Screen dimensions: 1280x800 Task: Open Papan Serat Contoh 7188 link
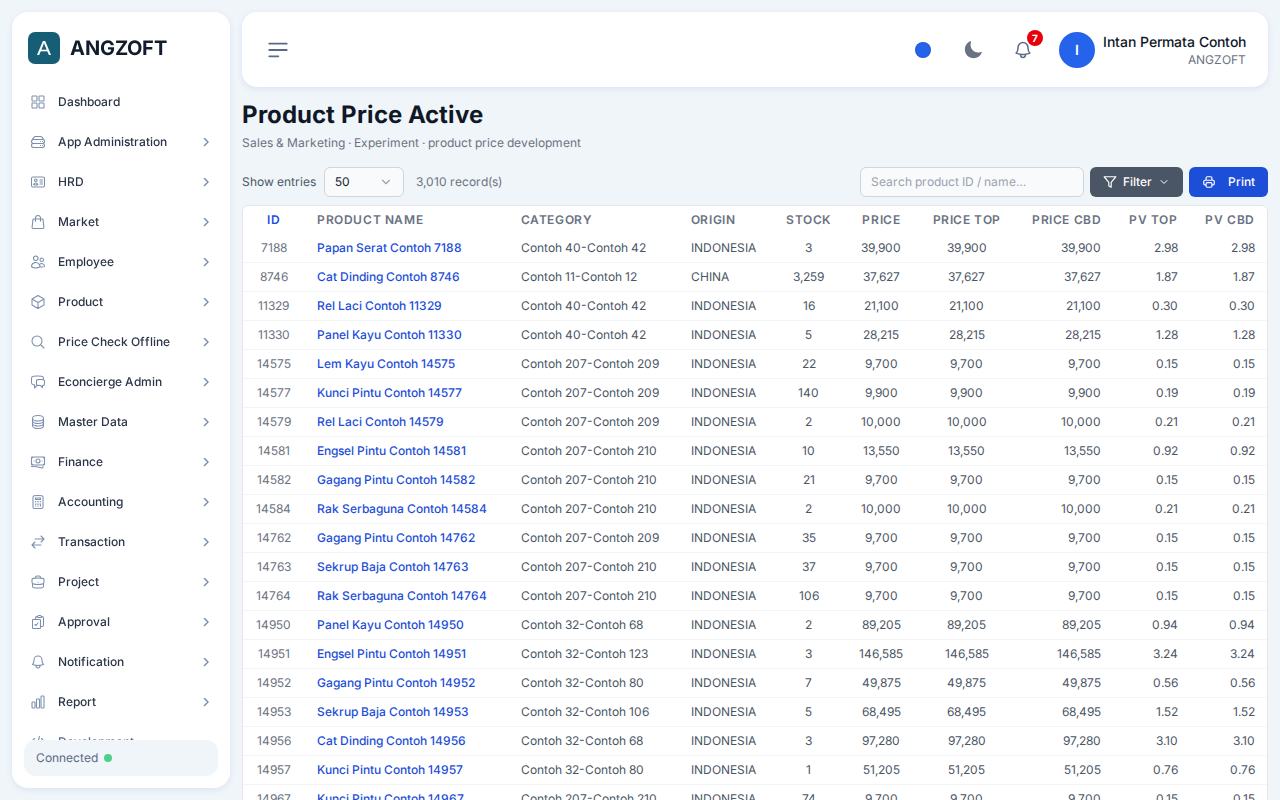pos(389,248)
